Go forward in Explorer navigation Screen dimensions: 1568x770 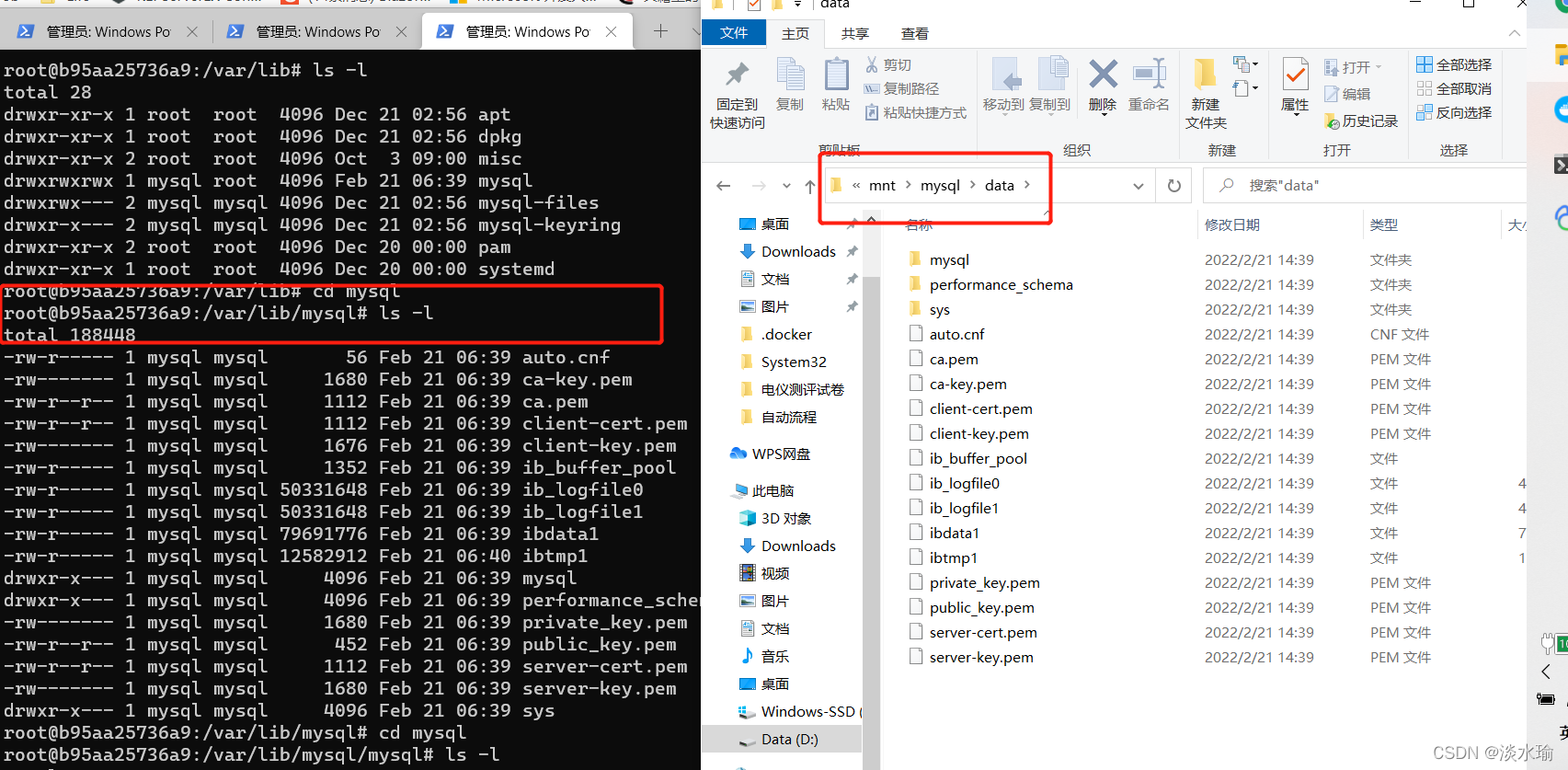click(x=759, y=186)
